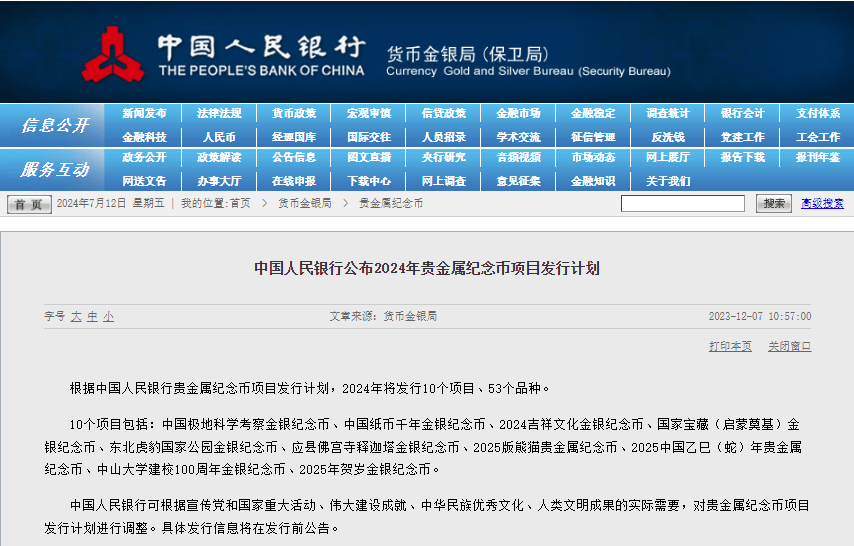This screenshot has width=854, height=546.
Task: Open 调查统计 menu item
Action: [x=668, y=113]
